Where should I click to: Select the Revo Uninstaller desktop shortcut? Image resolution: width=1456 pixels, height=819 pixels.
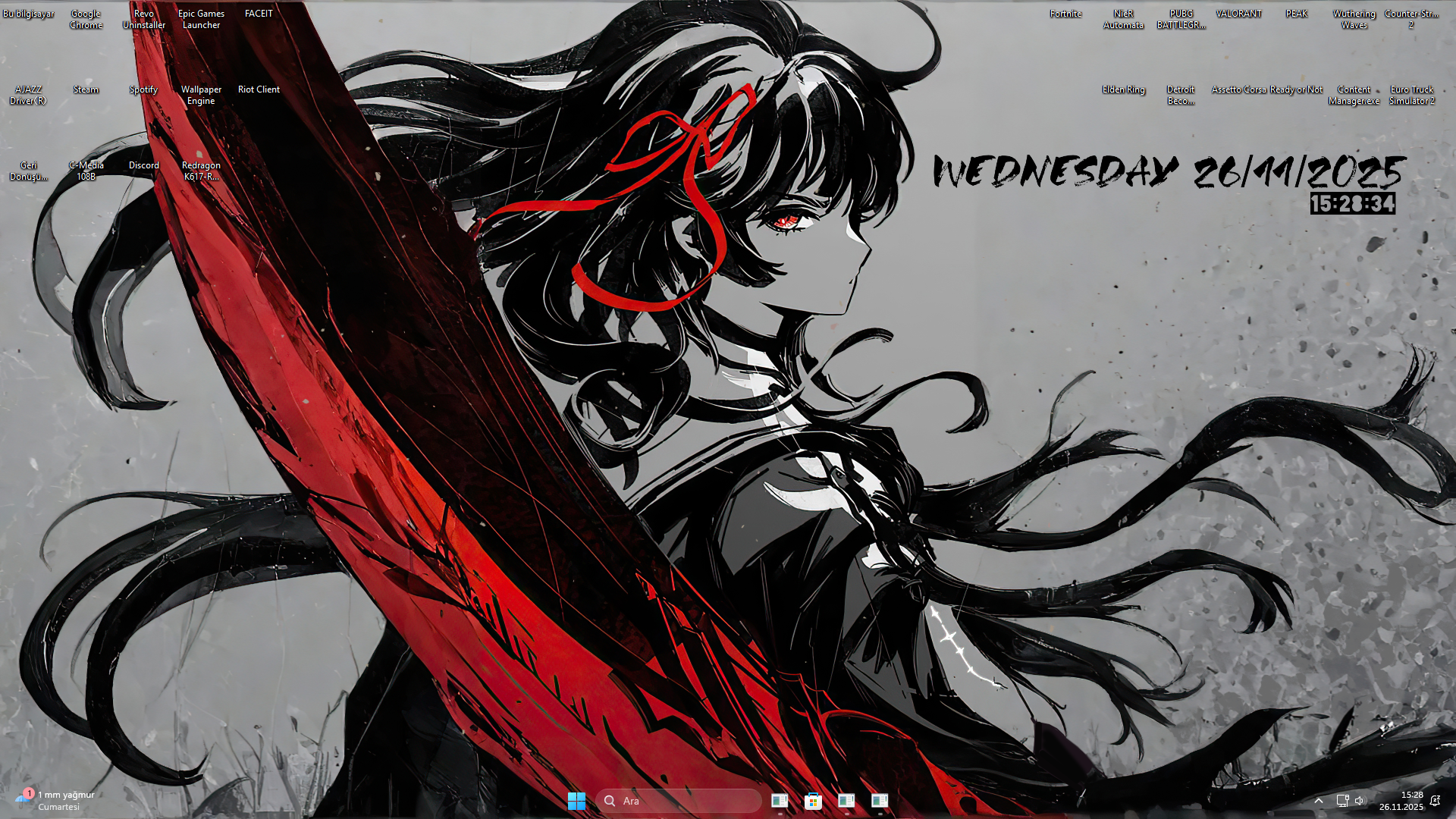point(143,19)
